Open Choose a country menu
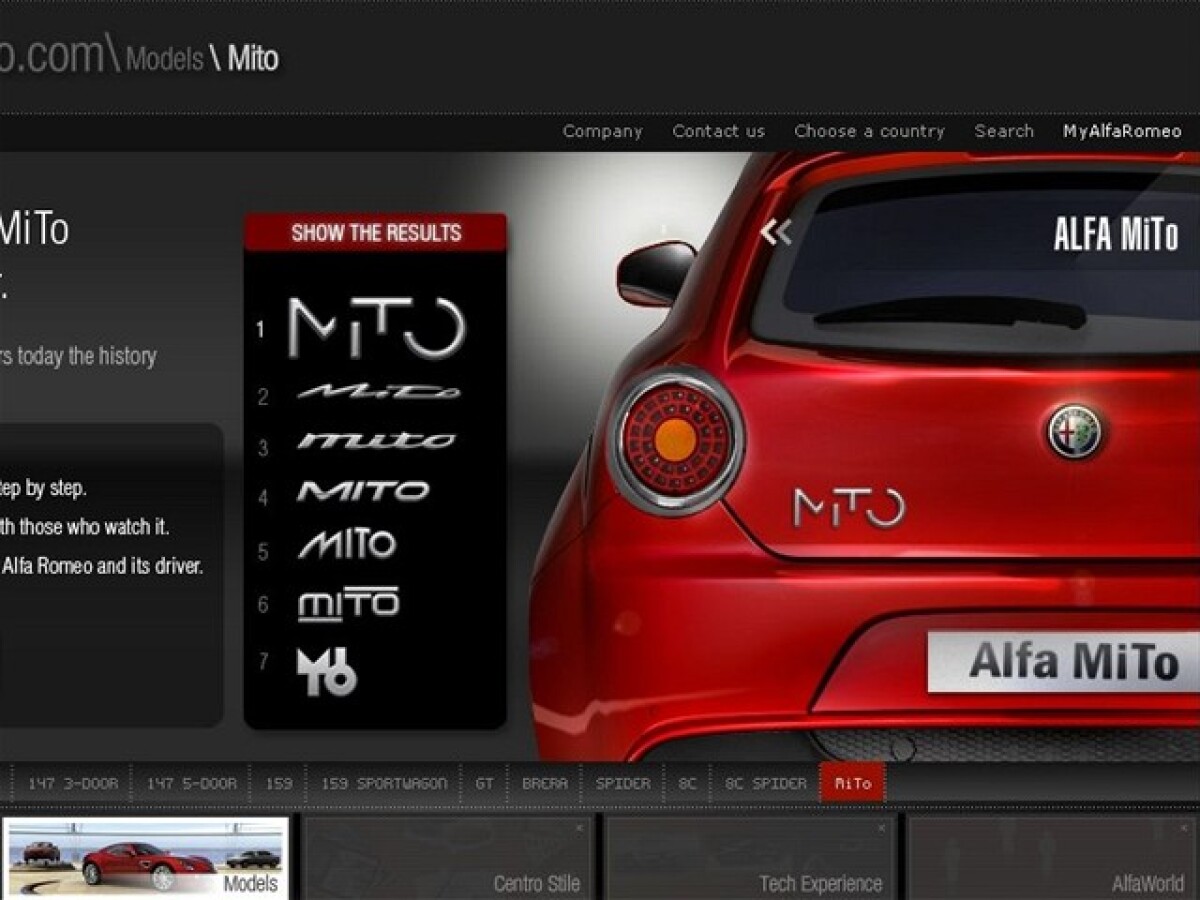Viewport: 1200px width, 900px height. pyautogui.click(x=869, y=131)
